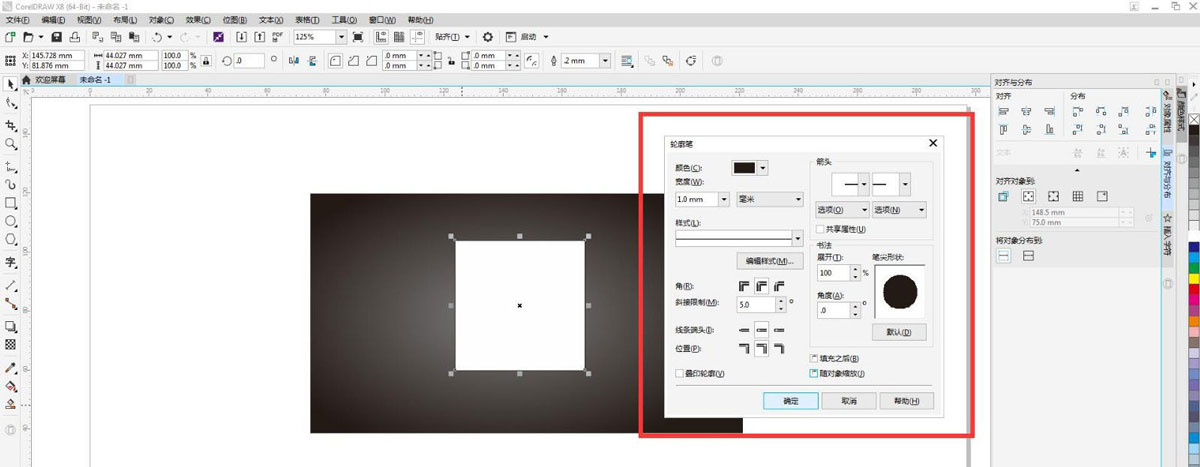Click the 编辑样式 button
1200x467 pixels.
[x=769, y=262]
